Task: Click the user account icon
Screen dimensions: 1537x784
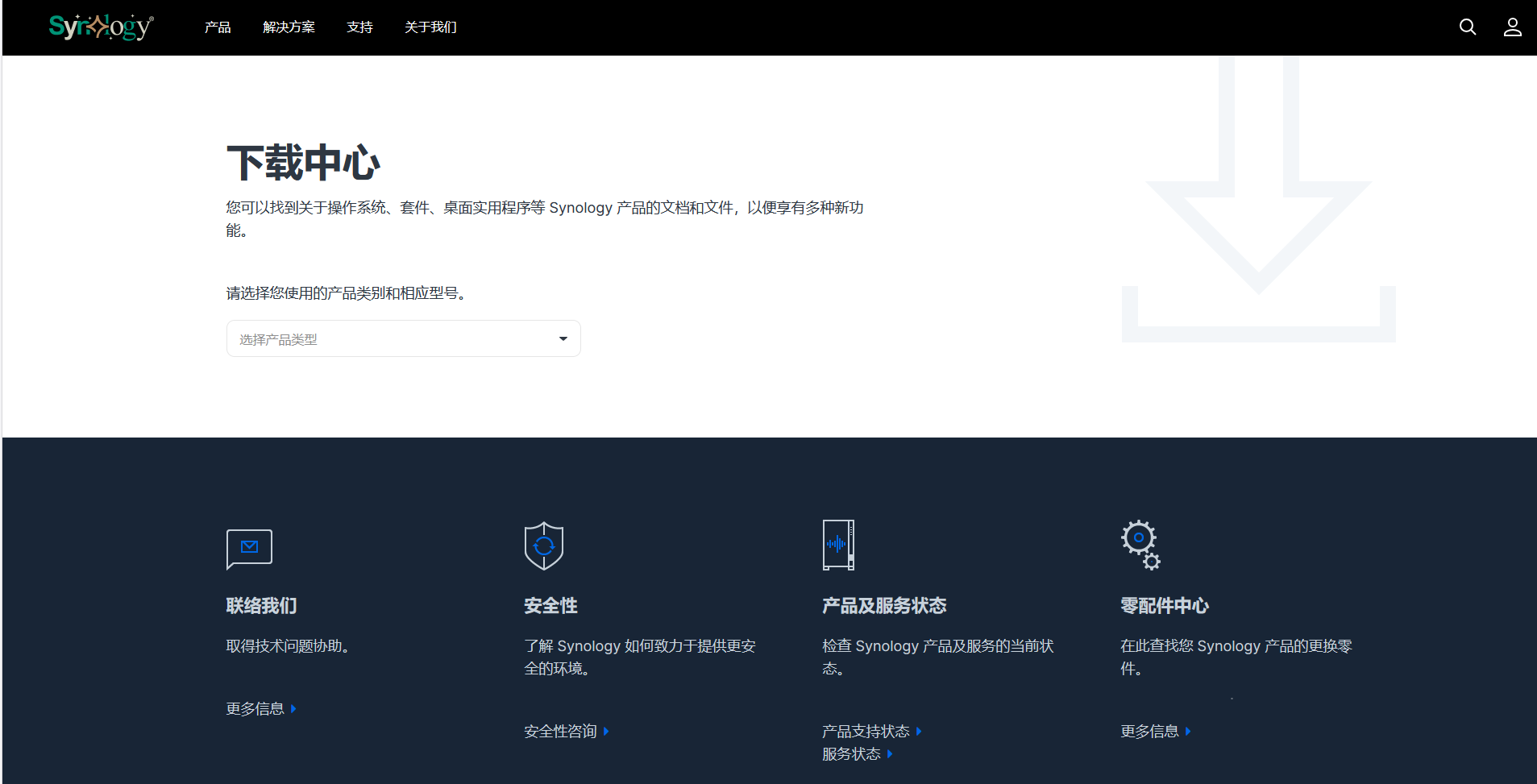Action: tap(1512, 27)
